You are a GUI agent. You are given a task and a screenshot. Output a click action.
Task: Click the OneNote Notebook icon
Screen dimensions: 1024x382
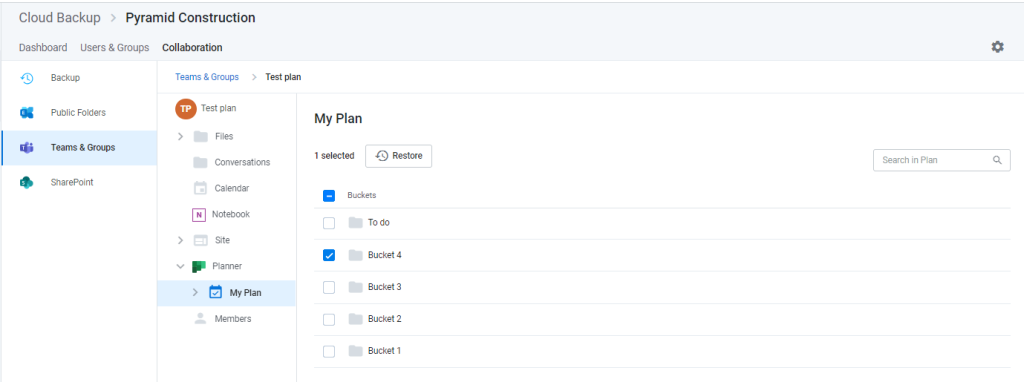199,215
